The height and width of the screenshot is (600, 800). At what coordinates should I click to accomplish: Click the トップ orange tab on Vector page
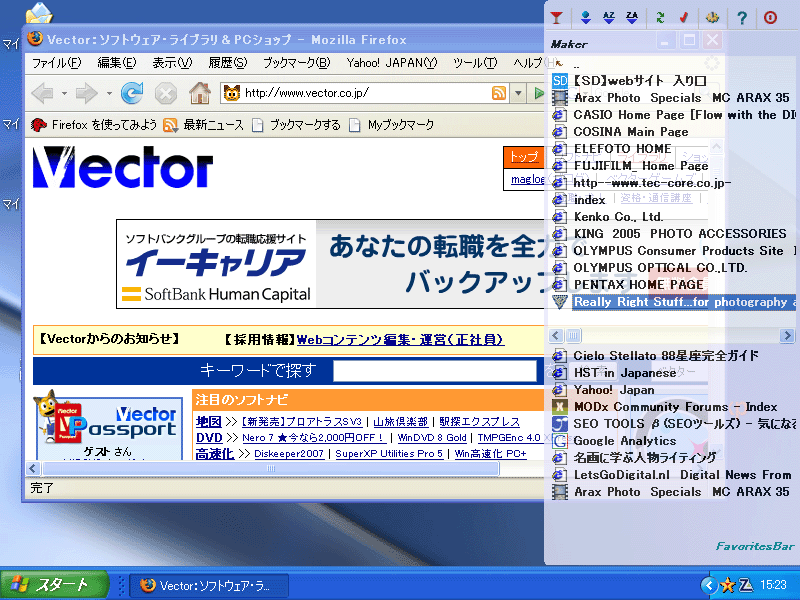tap(524, 157)
